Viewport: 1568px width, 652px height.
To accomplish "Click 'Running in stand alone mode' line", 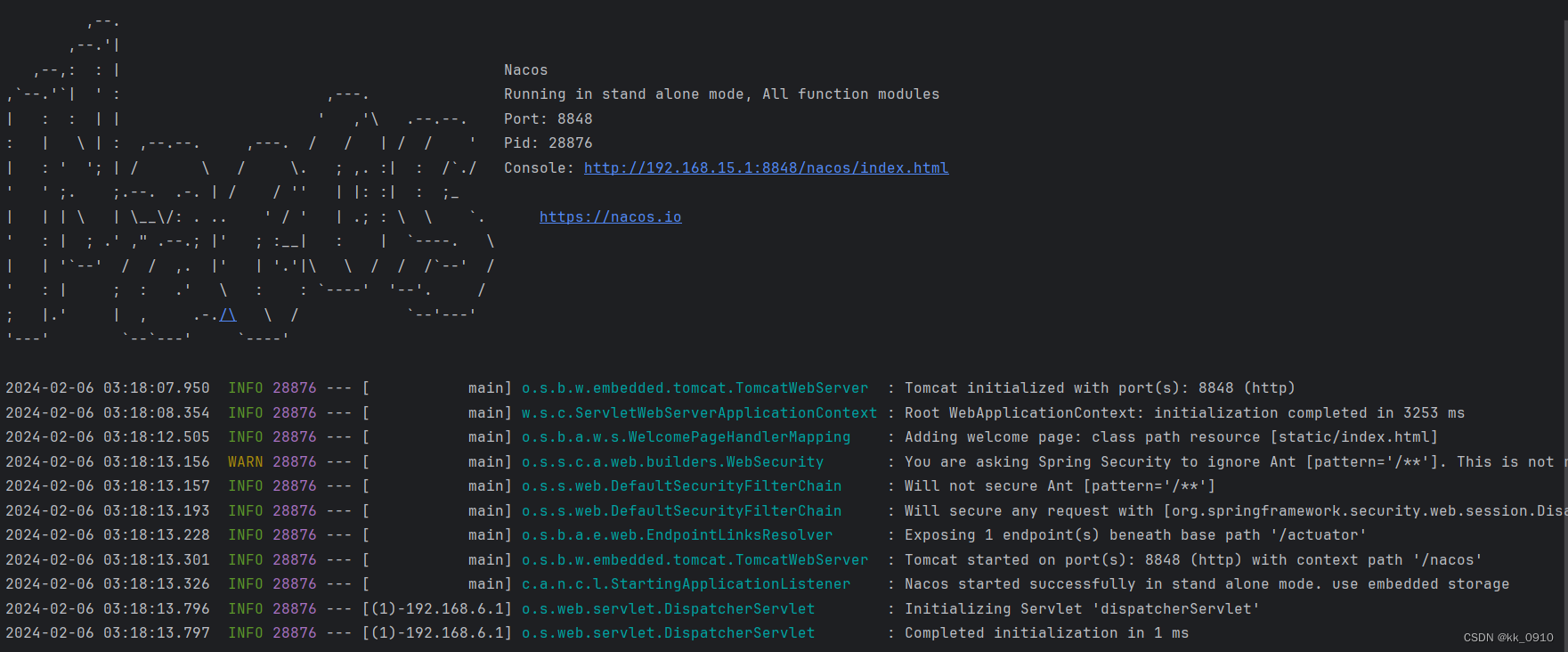I will click(721, 94).
